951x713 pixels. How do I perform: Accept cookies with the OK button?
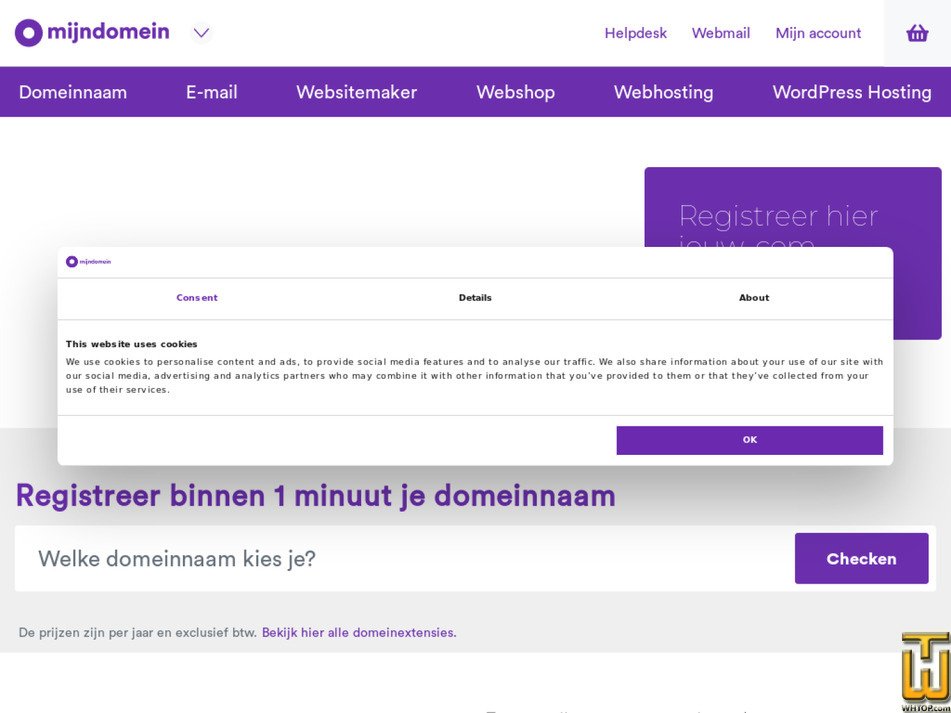click(750, 440)
